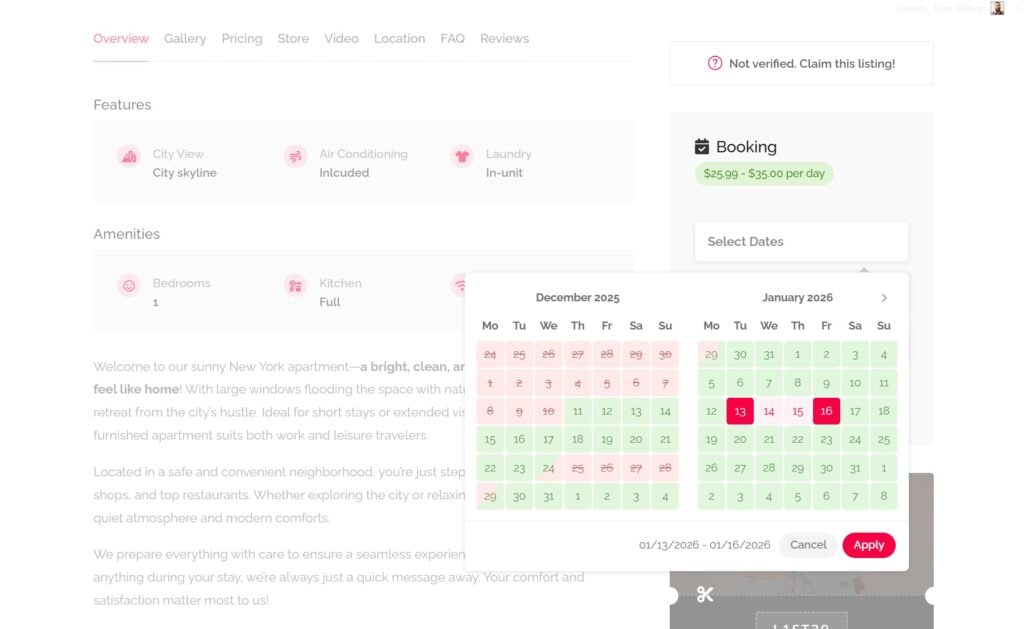Click the user avatar in top bar
Viewport: 1024px width, 629px height.
point(997,8)
